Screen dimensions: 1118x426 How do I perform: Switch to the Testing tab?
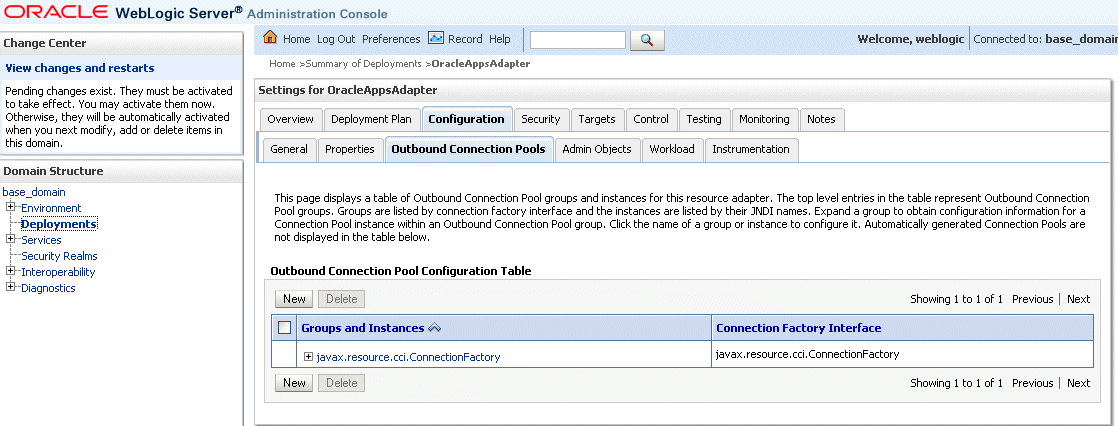point(704,119)
